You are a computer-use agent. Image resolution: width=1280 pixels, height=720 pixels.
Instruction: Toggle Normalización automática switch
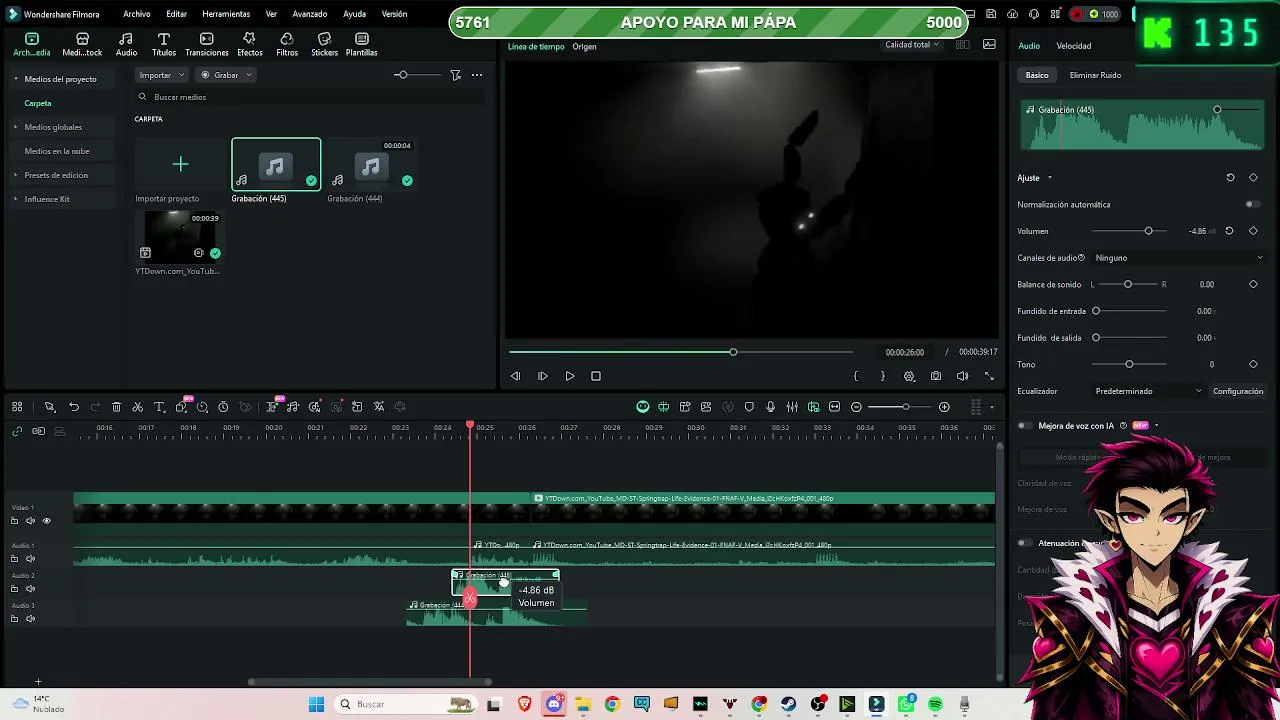pyautogui.click(x=1251, y=204)
